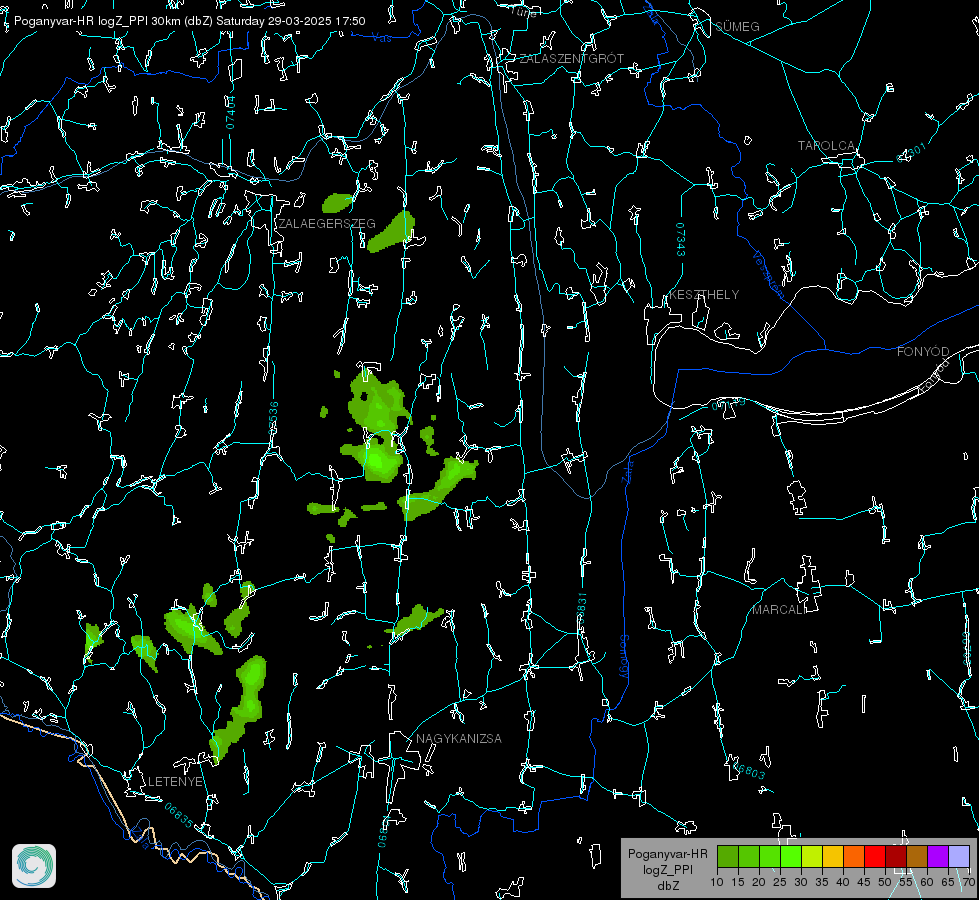Click the dbZ unit label in legend

click(667, 886)
